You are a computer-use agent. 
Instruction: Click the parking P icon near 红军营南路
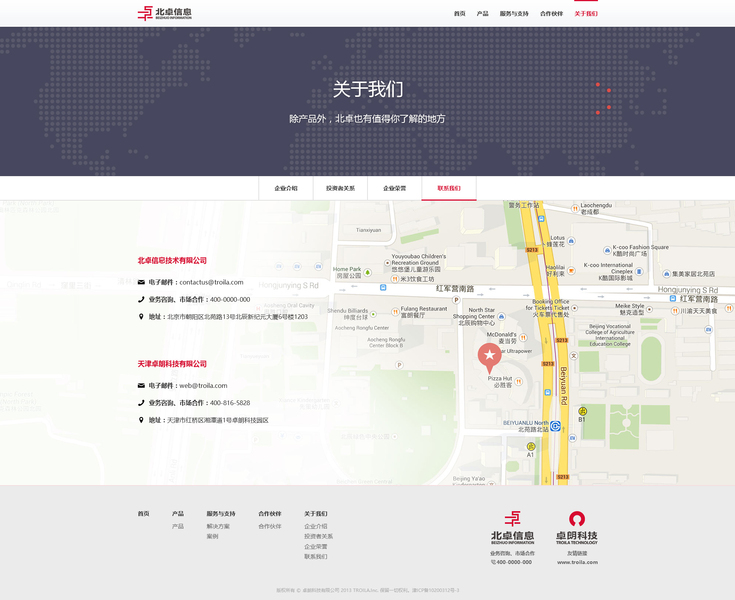pos(456,300)
